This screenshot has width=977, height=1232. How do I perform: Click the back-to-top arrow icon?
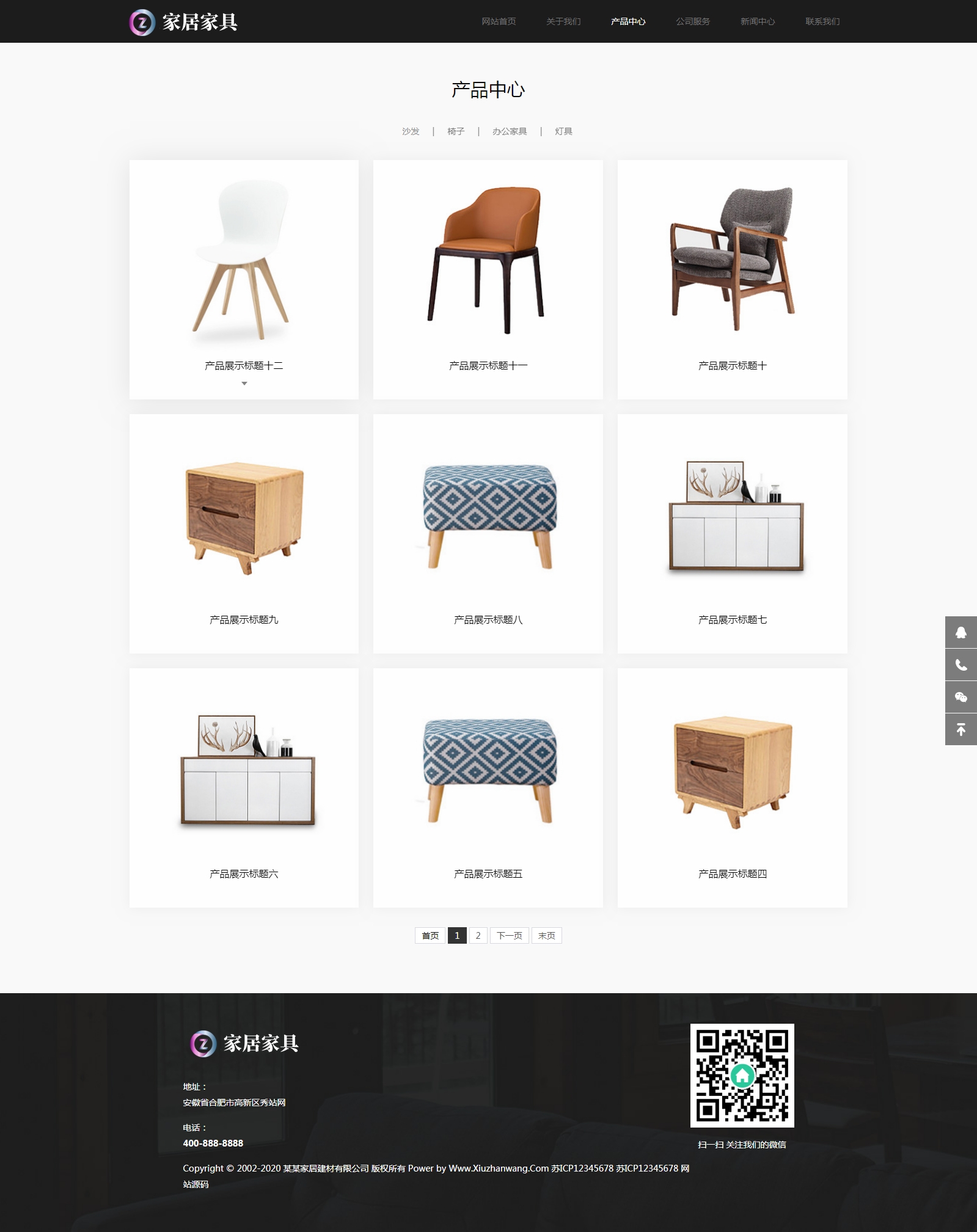point(961,729)
